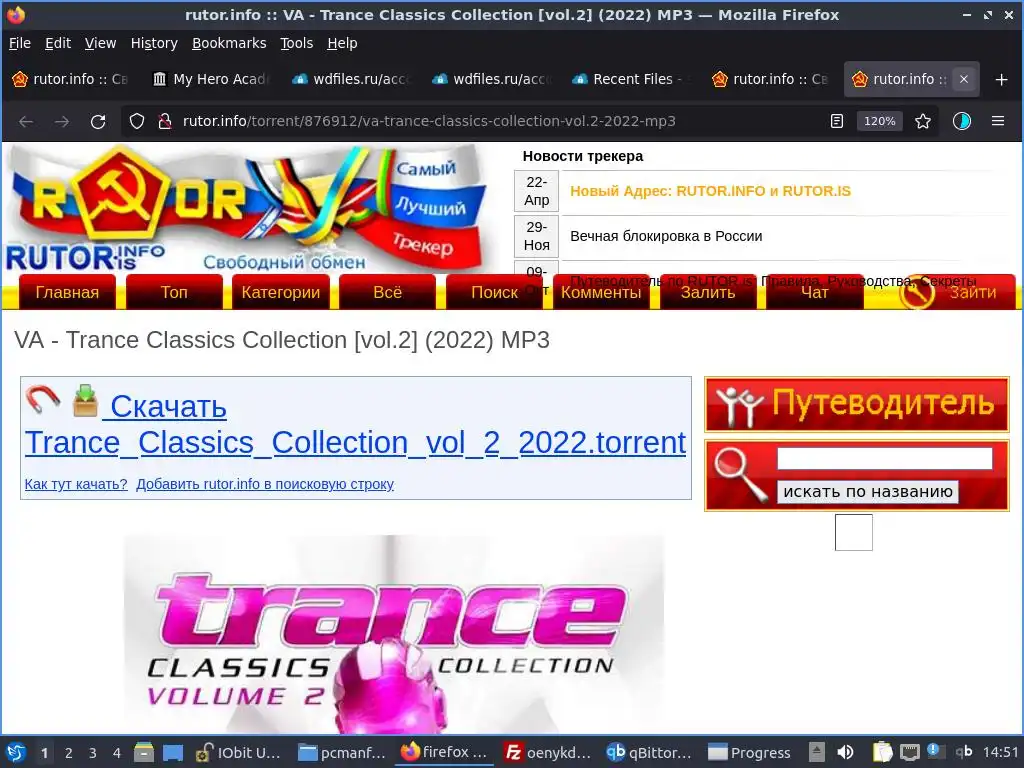The image size is (1024, 768).
Task: Click the green download torrent box icon
Action: click(86, 401)
